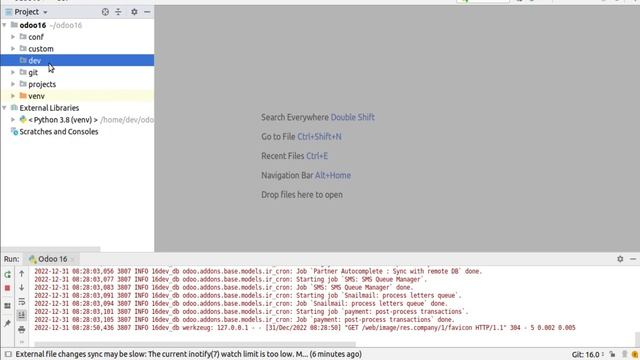Select the projects folder row
Screen dimensions: 640x360
tap(77, 84)
